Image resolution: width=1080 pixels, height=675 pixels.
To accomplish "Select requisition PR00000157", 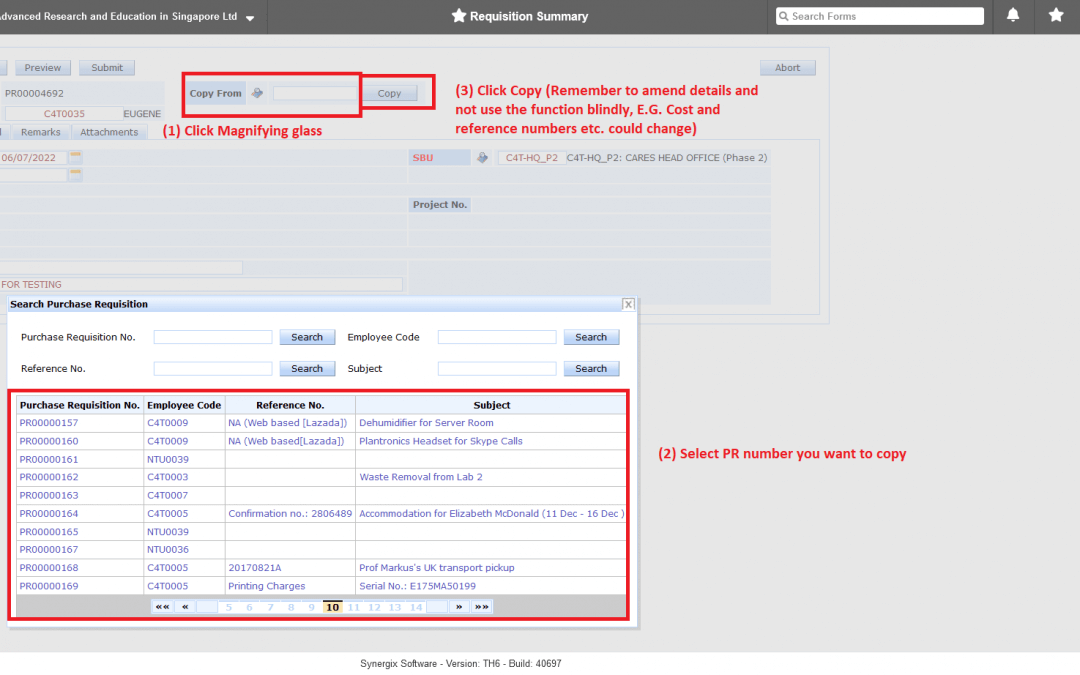I will click(49, 423).
